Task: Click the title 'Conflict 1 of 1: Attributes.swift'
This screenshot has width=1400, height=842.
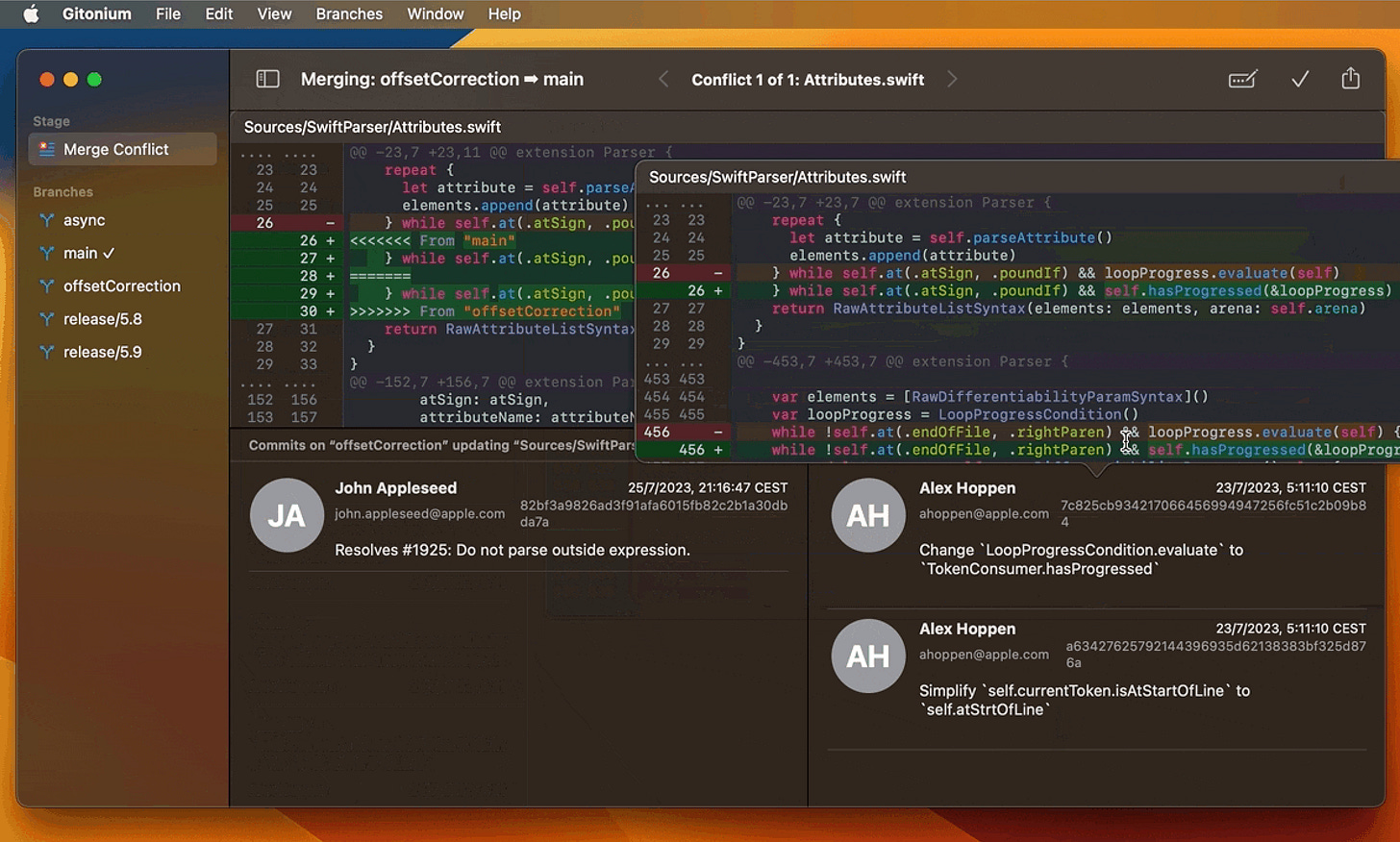Action: [x=808, y=80]
